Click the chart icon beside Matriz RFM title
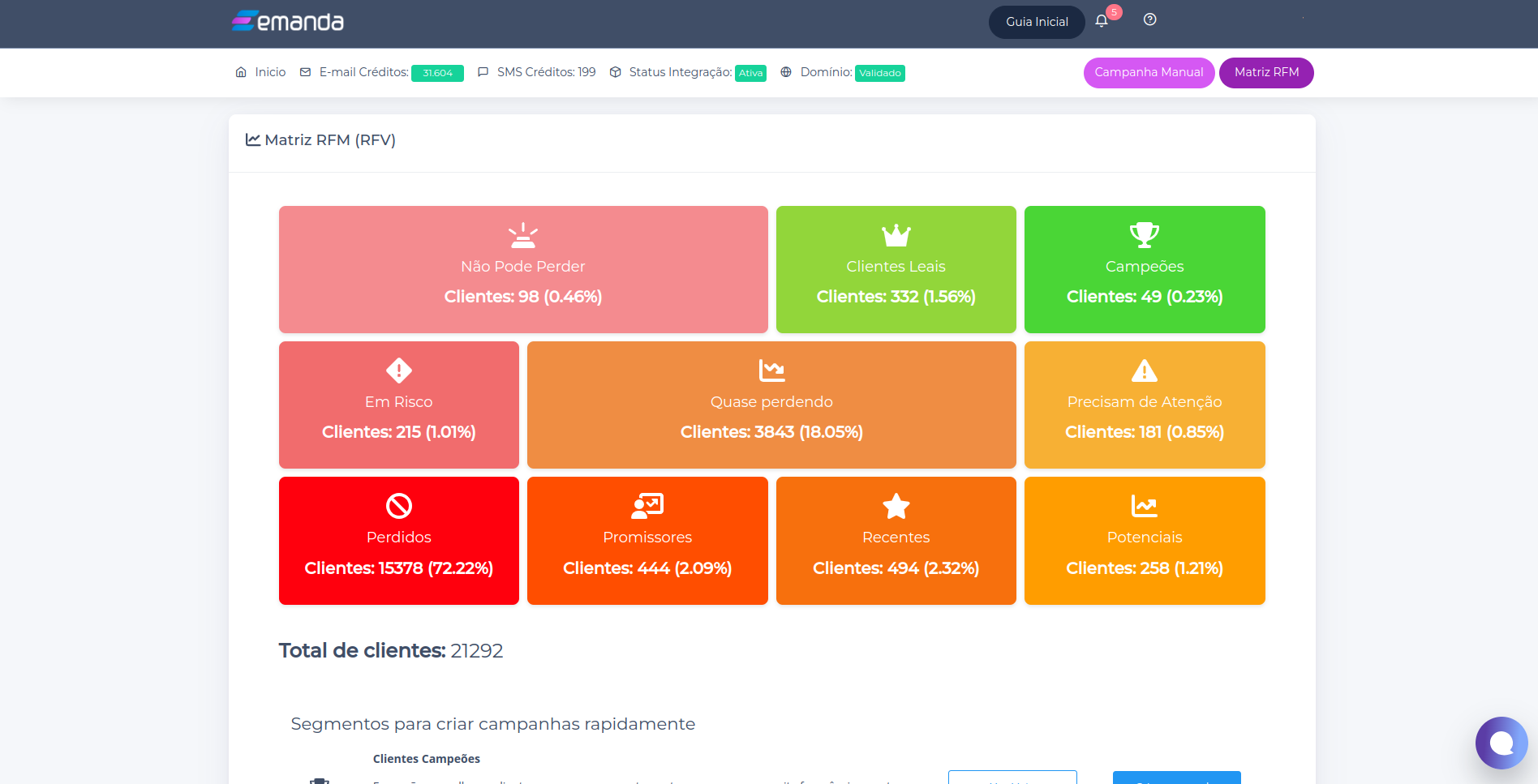 click(x=253, y=139)
